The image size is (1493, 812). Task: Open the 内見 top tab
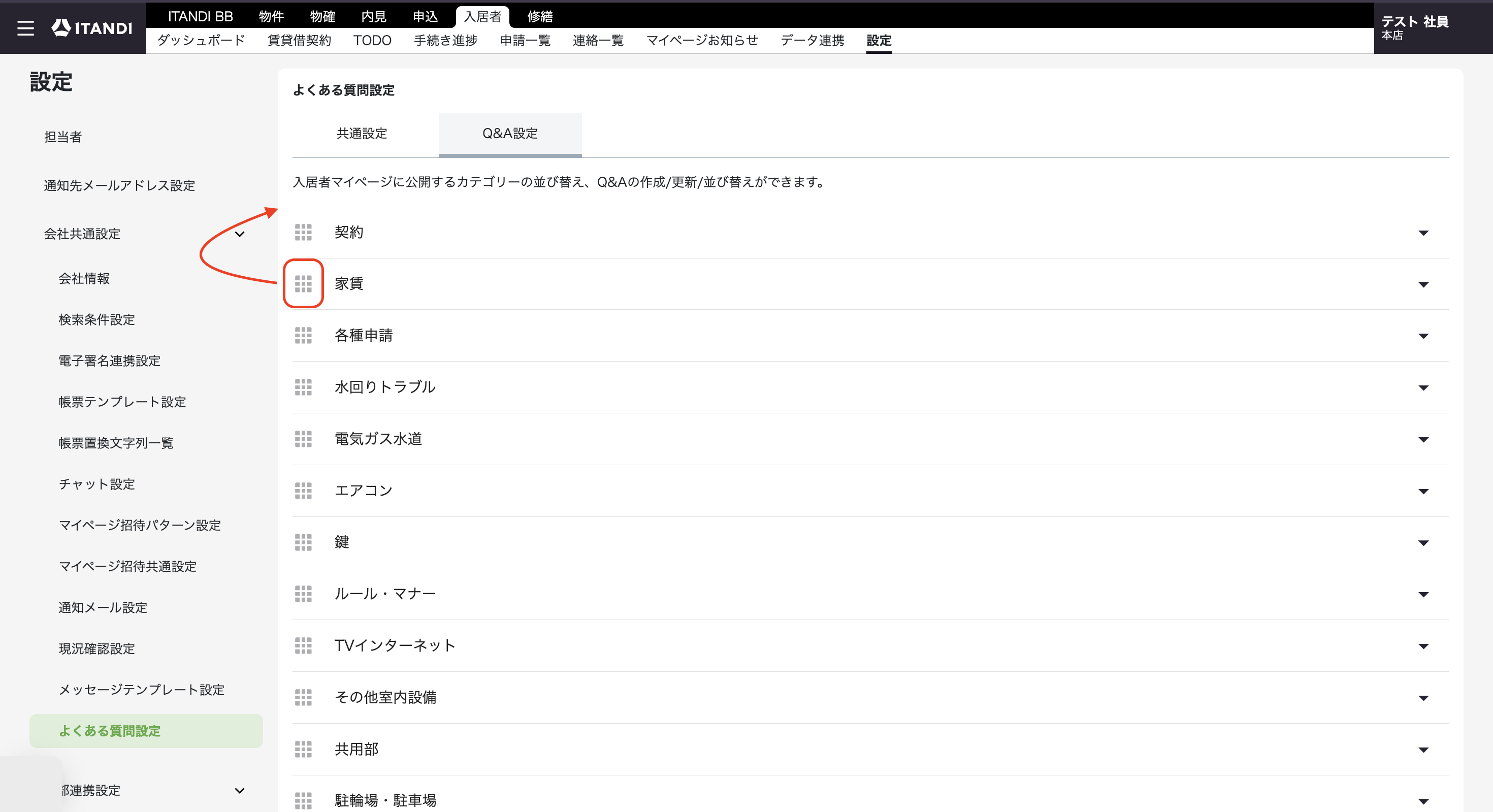[374, 16]
